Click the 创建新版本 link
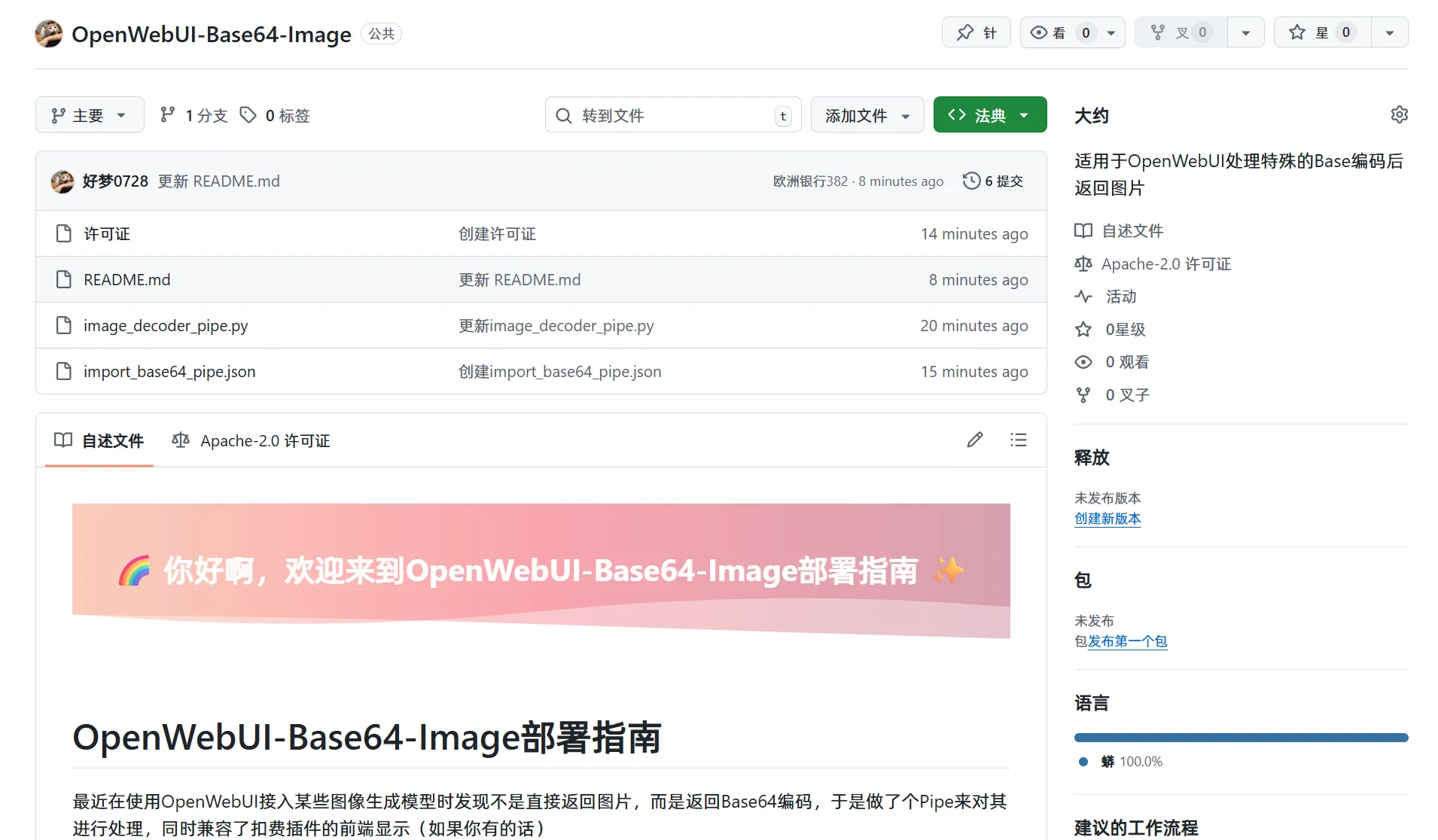 point(1107,519)
